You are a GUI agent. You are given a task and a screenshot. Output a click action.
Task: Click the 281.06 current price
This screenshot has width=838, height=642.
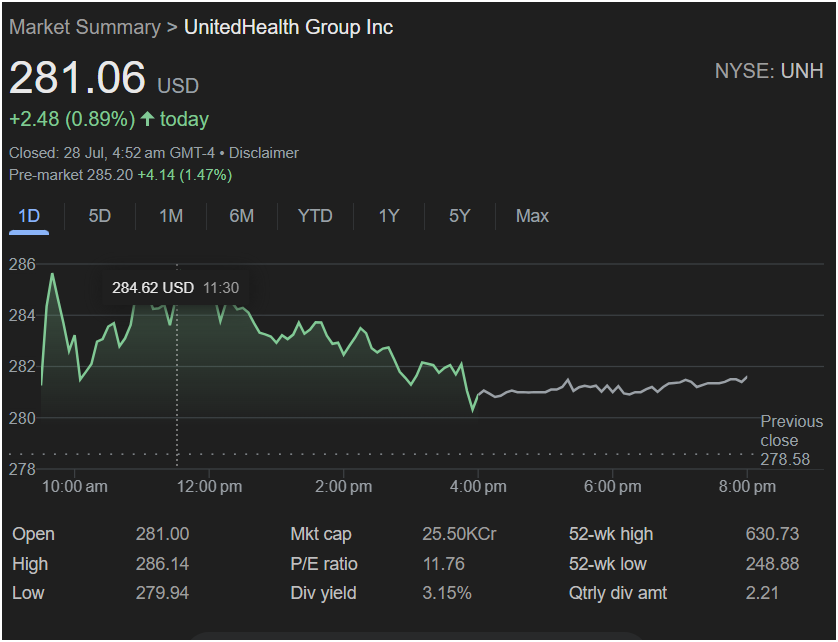coord(77,78)
